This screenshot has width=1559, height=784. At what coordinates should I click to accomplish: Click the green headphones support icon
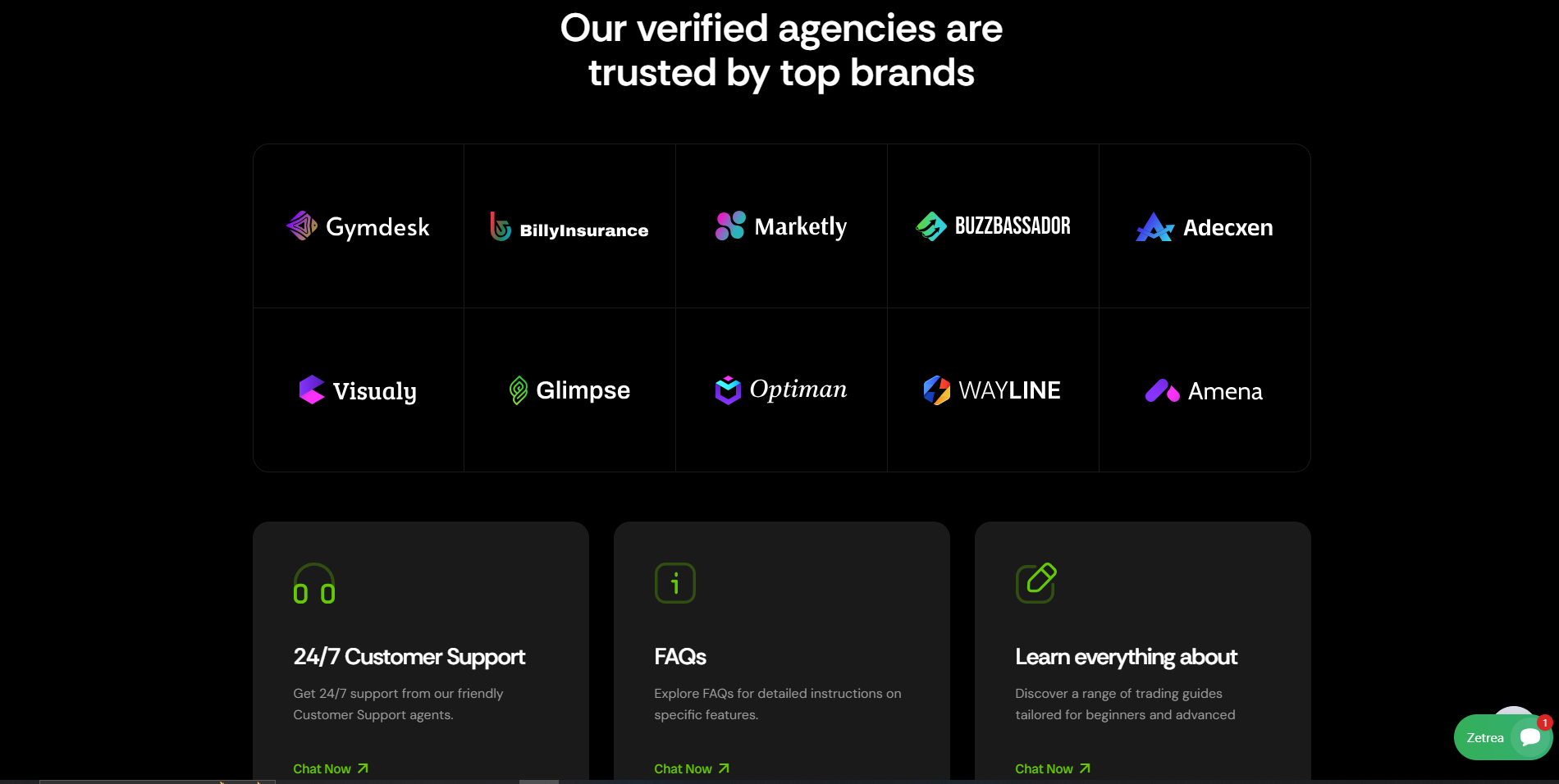coord(314,583)
